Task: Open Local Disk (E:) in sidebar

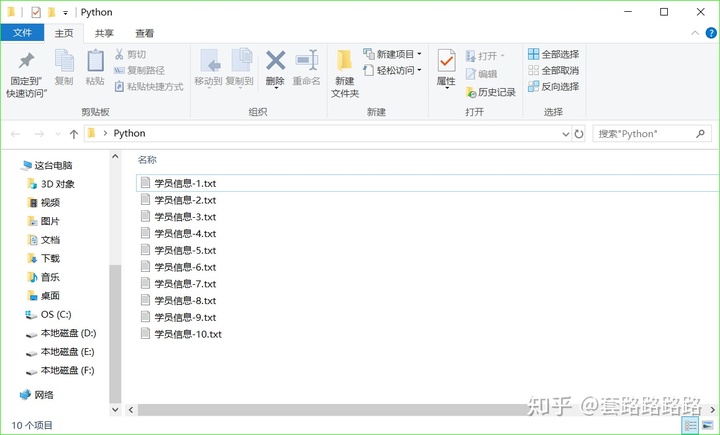Action: pyautogui.click(x=61, y=352)
